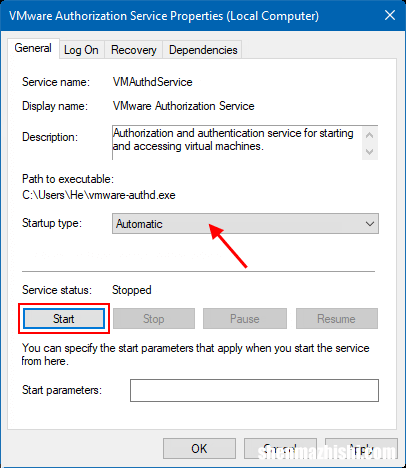This screenshot has width=406, height=468.
Task: Apply the service settings
Action: point(361,449)
